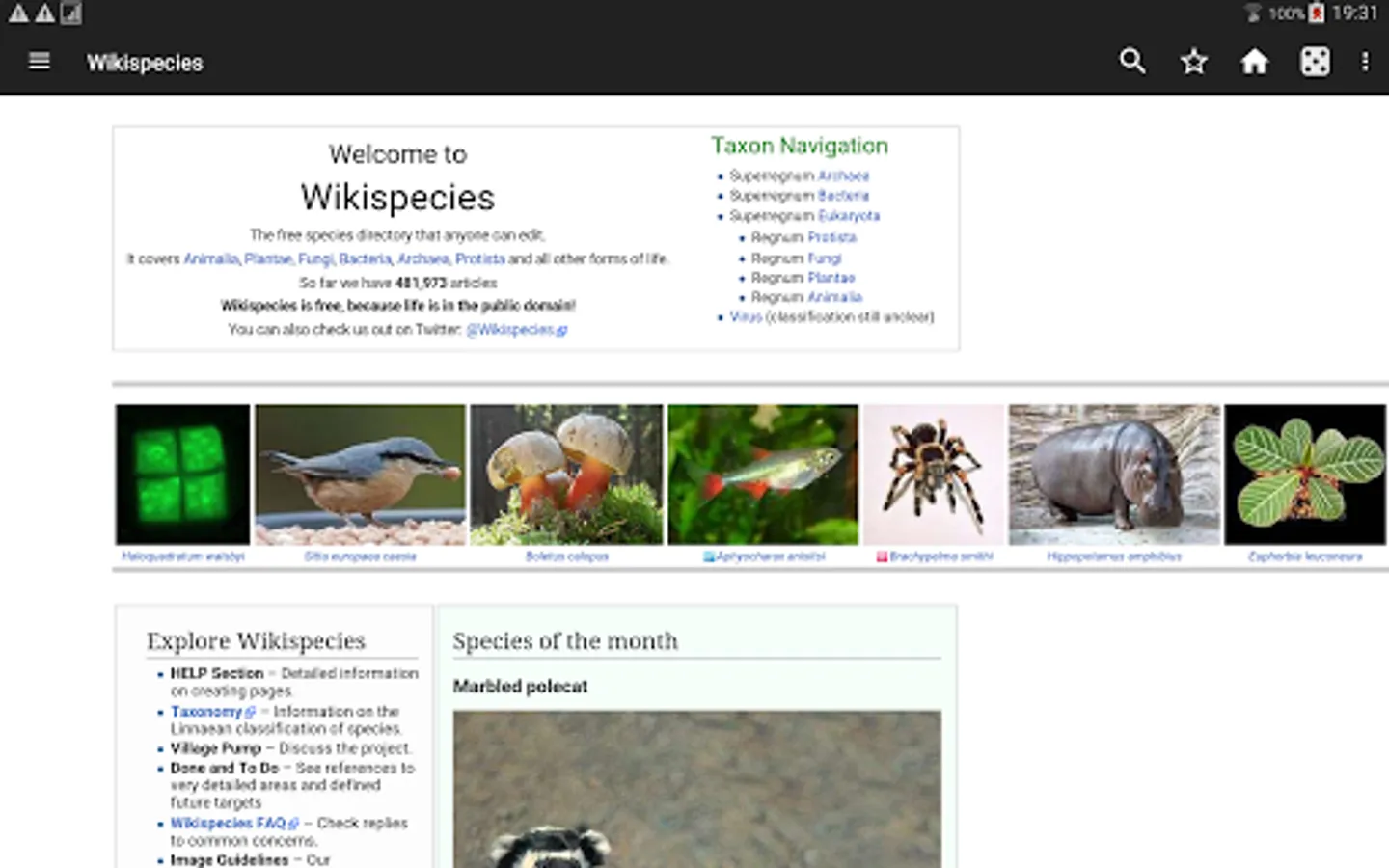Select Superregnum Archaea in Taxon Navigation

(844, 176)
